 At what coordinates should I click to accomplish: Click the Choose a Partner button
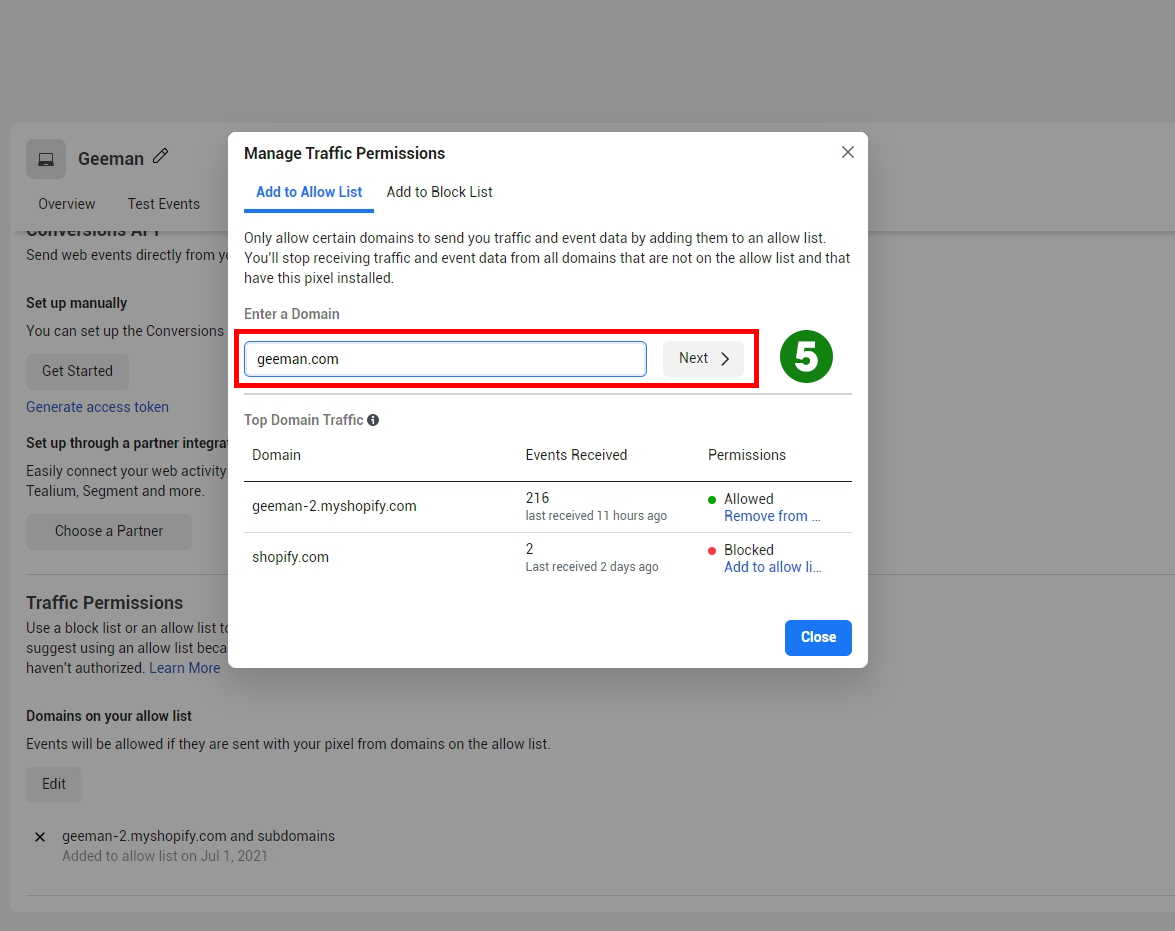[x=109, y=531]
